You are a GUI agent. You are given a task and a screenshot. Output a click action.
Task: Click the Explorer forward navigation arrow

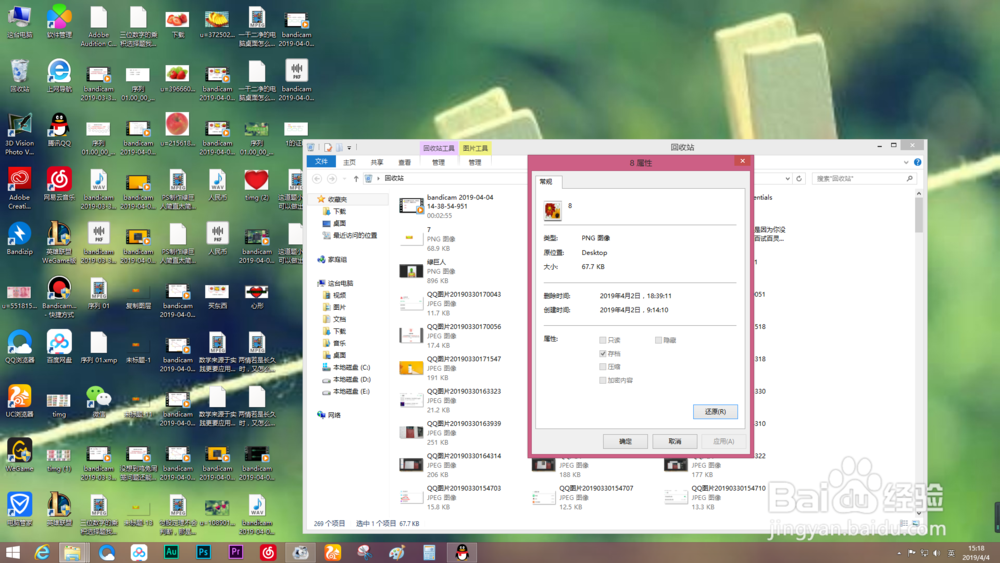coord(332,179)
